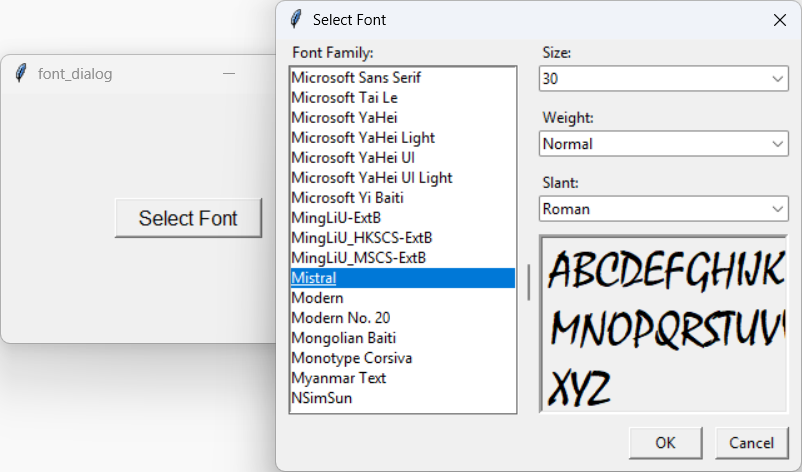Click the Weight field showing Normal
The image size is (802, 472).
663,144
